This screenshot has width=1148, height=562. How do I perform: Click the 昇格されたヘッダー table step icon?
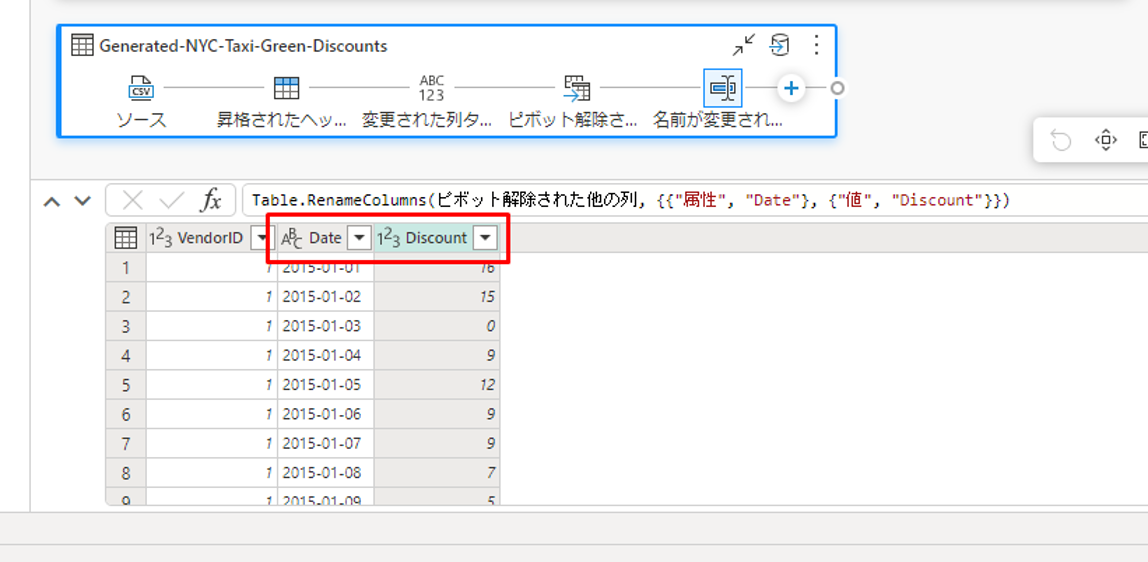[x=286, y=88]
